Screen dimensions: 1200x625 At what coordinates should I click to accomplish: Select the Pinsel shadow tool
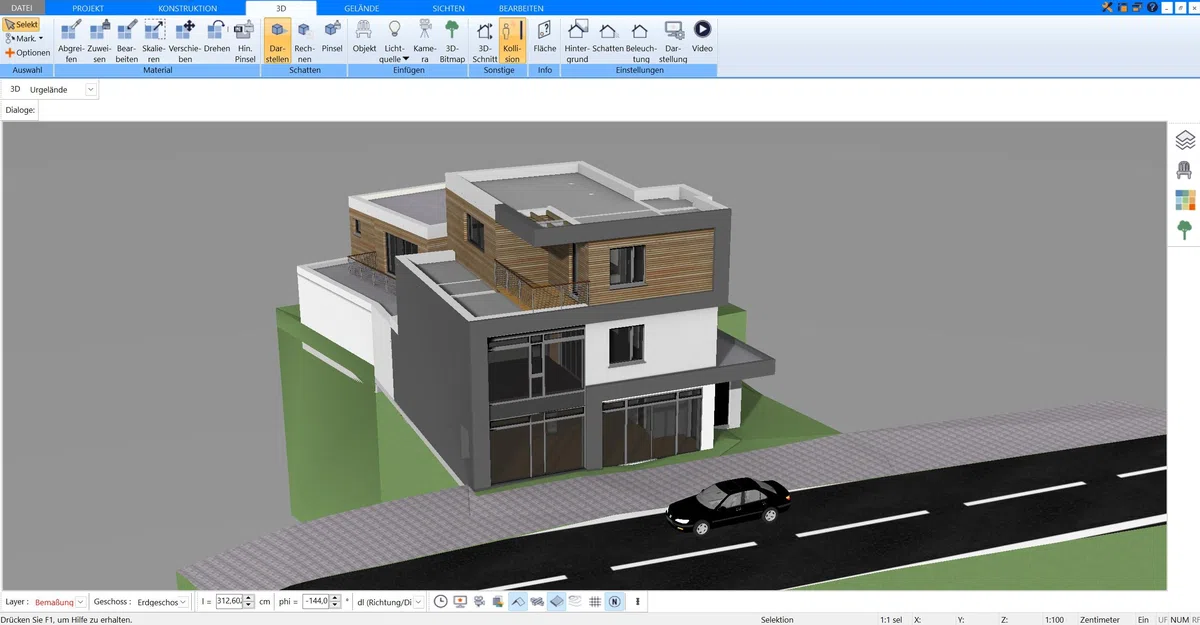pyautogui.click(x=332, y=36)
